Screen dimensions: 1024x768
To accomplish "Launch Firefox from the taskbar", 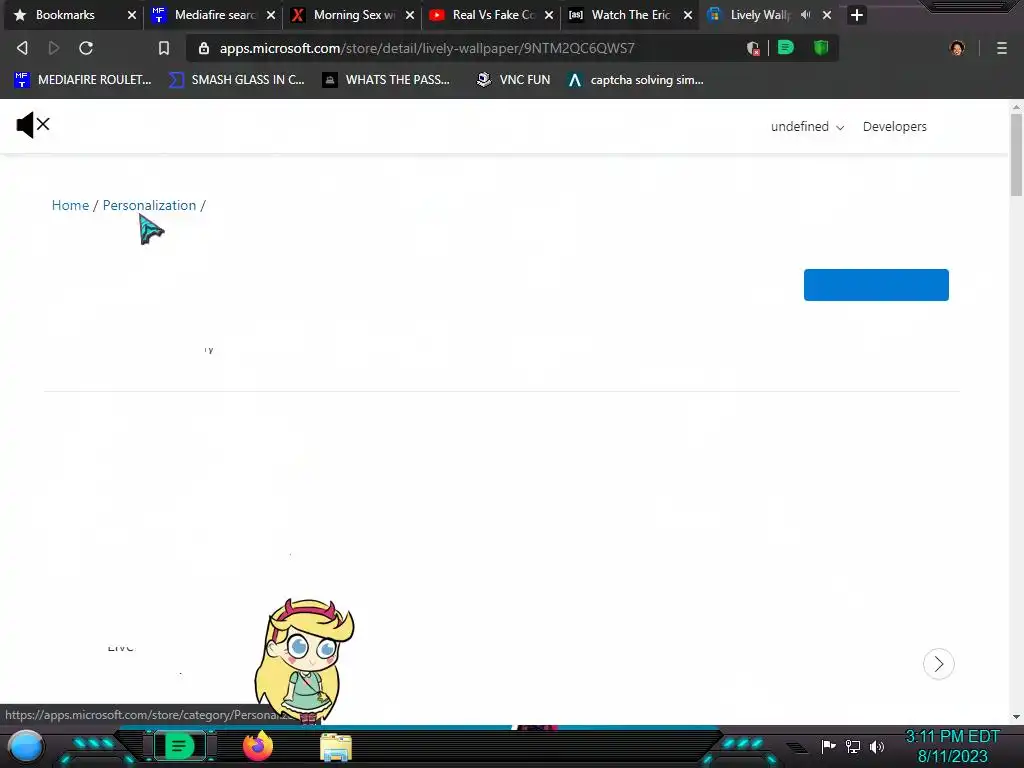I will pos(257,746).
